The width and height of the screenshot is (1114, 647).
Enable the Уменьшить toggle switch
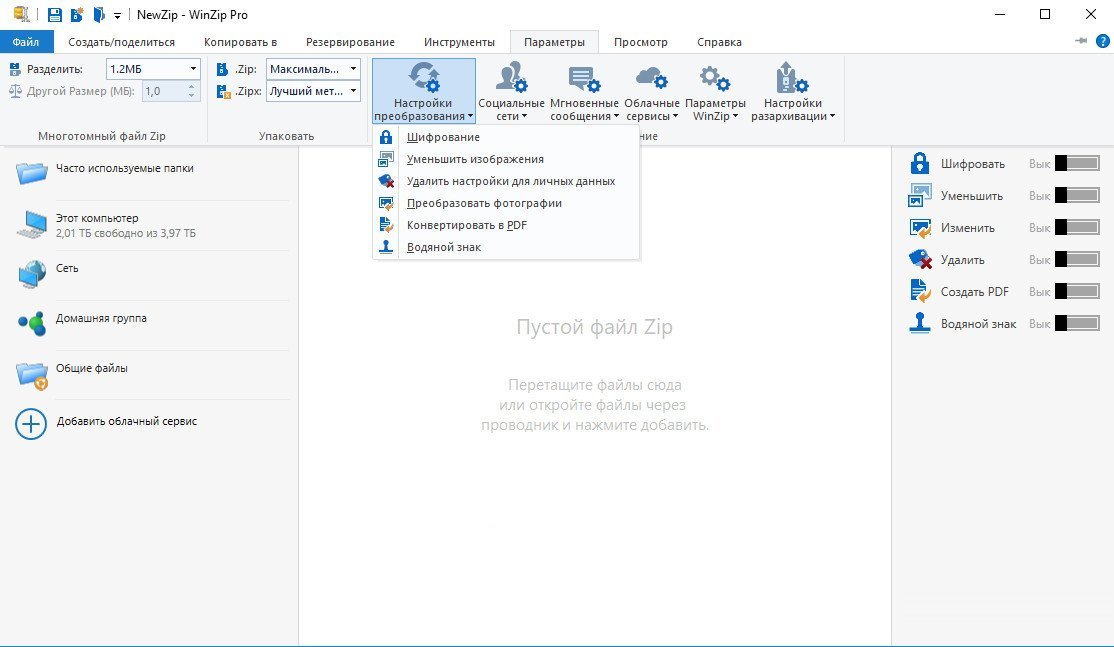(x=1076, y=196)
